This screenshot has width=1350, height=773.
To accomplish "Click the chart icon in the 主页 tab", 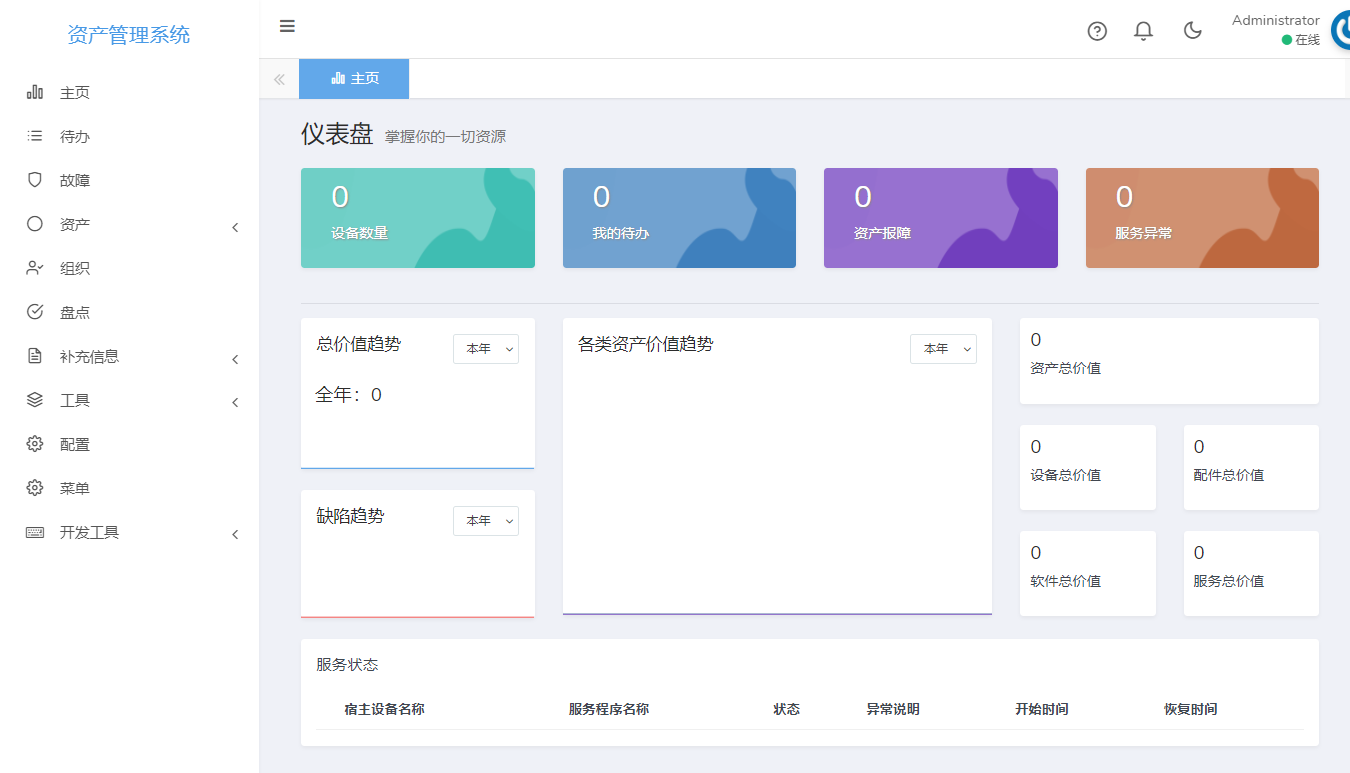I will (338, 78).
